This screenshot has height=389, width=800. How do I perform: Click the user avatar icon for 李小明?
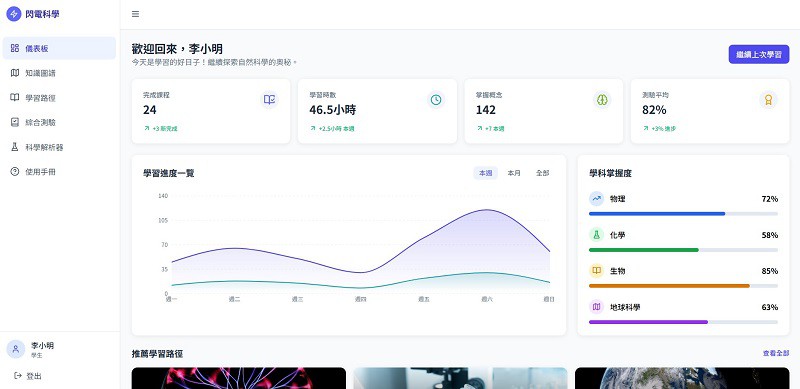coord(16,349)
